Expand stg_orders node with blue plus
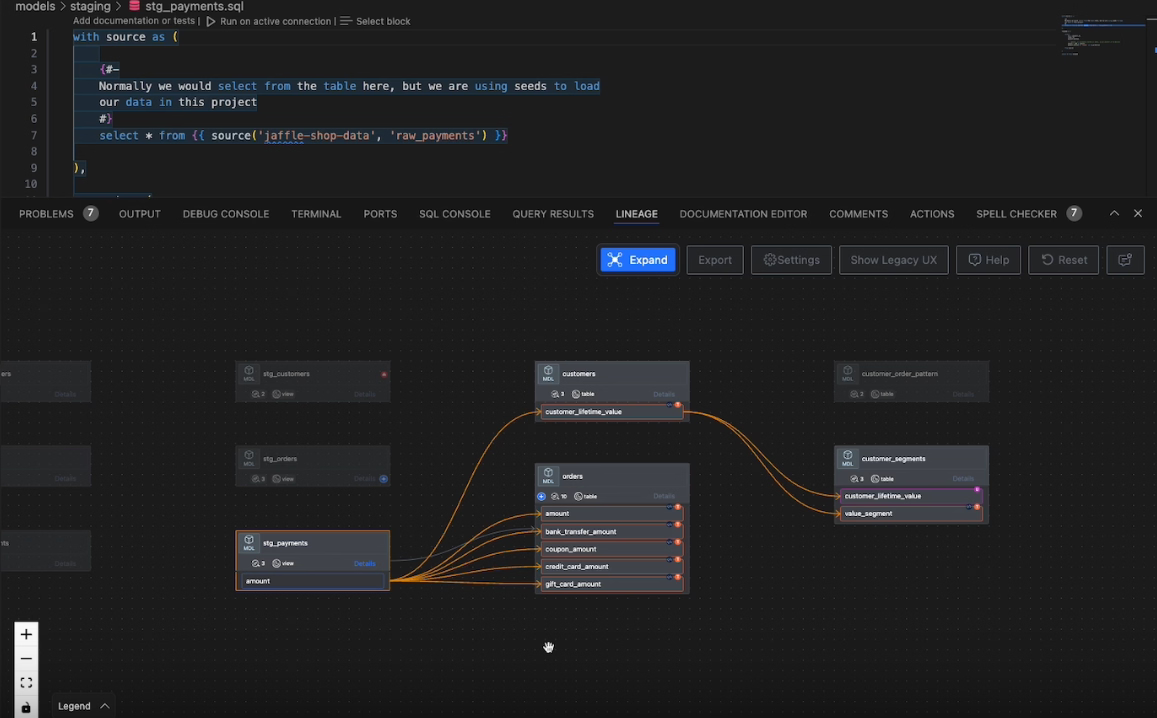1157x718 pixels. [384, 479]
